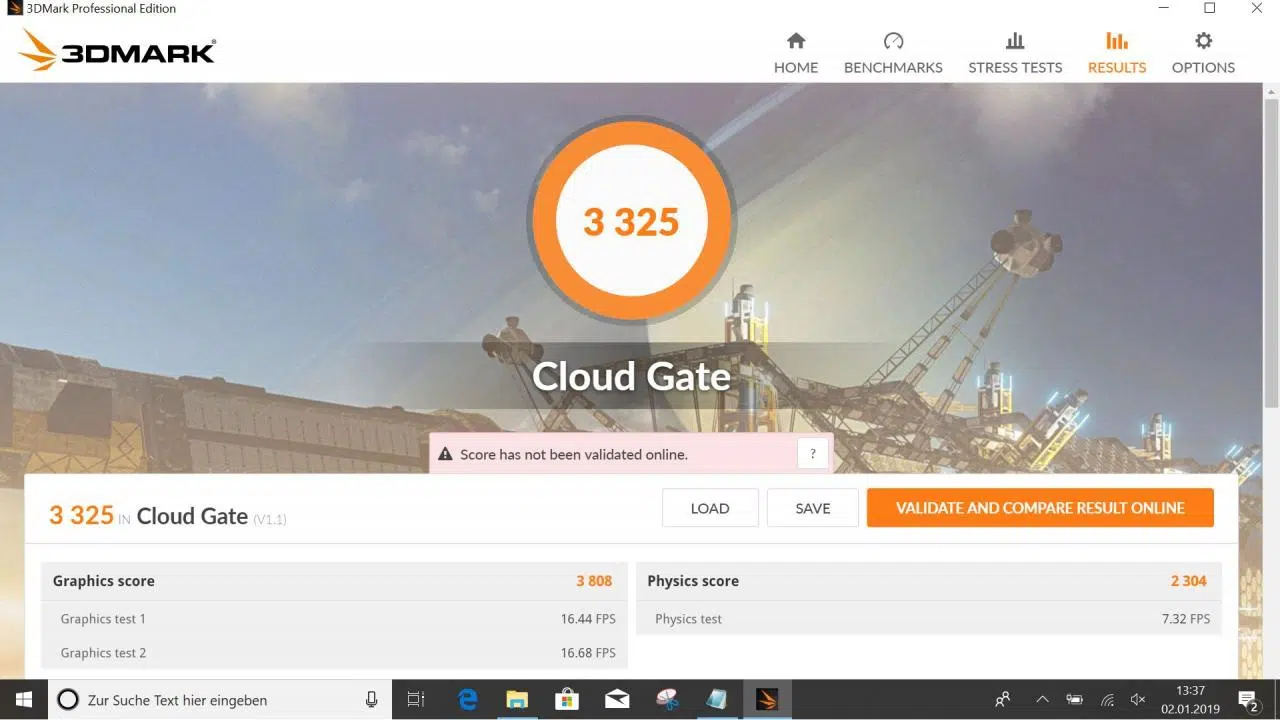Click the 'Score has not been validated online.' text
The width and height of the screenshot is (1280, 720).
tap(574, 454)
